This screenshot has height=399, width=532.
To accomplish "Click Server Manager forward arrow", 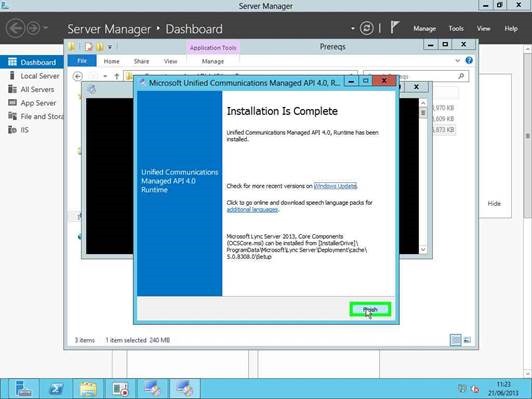I will point(33,28).
